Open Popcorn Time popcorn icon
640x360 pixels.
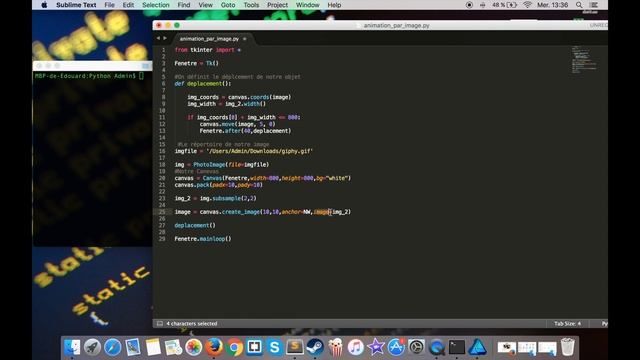(x=336, y=347)
